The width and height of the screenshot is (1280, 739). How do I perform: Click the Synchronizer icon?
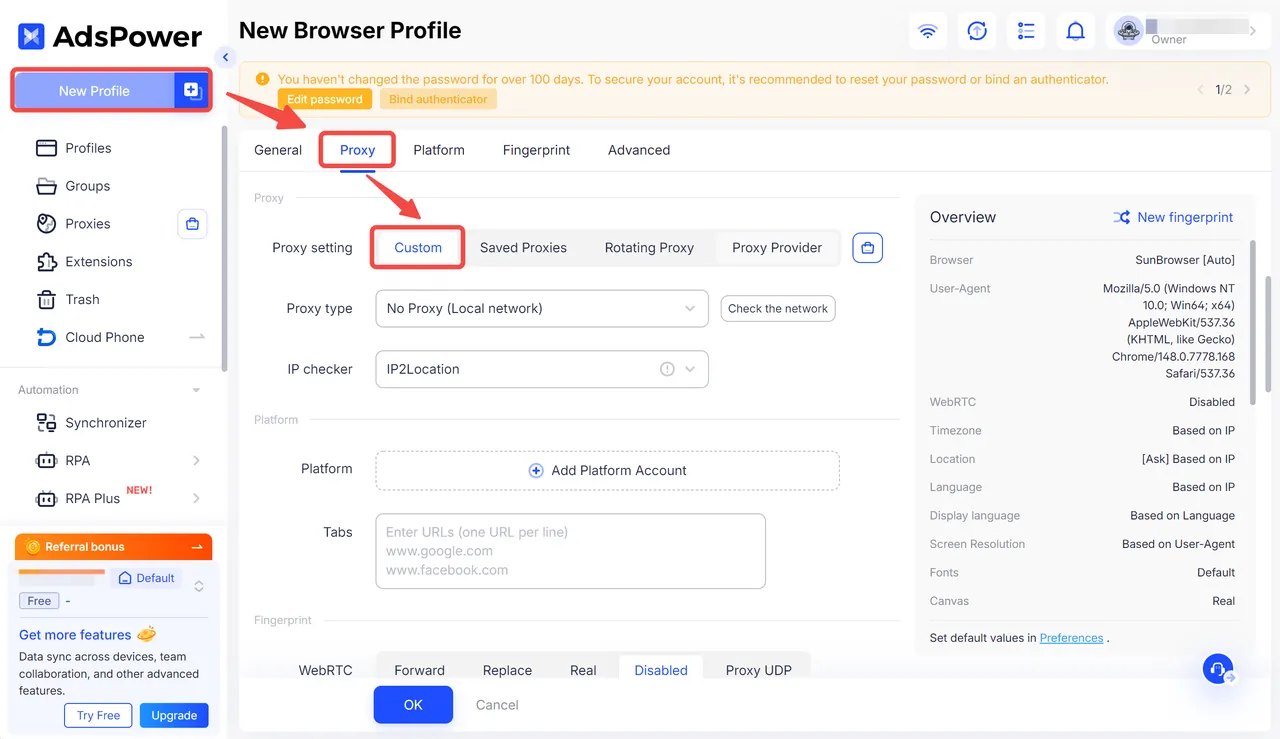[x=46, y=423]
